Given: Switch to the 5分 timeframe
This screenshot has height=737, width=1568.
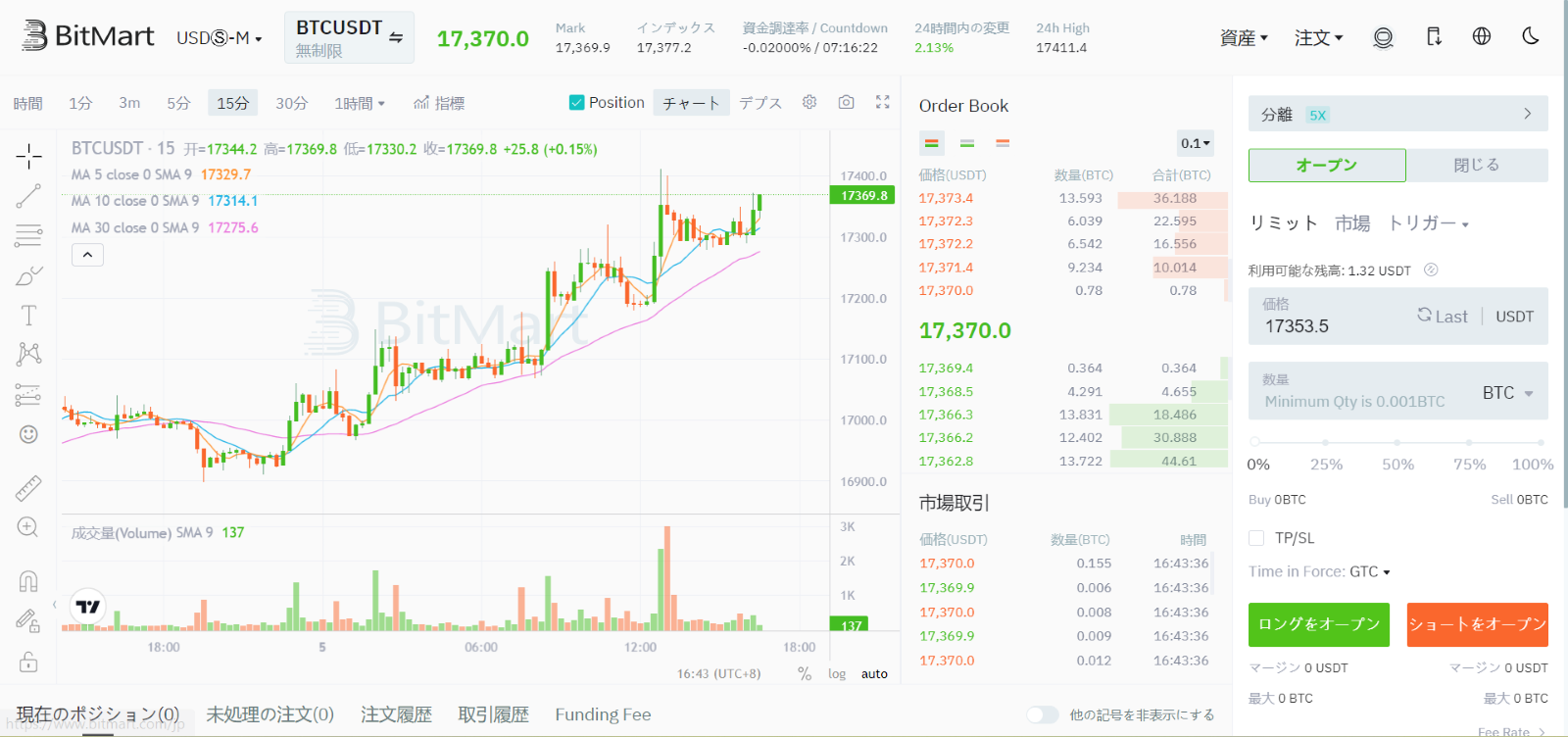Looking at the screenshot, I should click(x=178, y=103).
